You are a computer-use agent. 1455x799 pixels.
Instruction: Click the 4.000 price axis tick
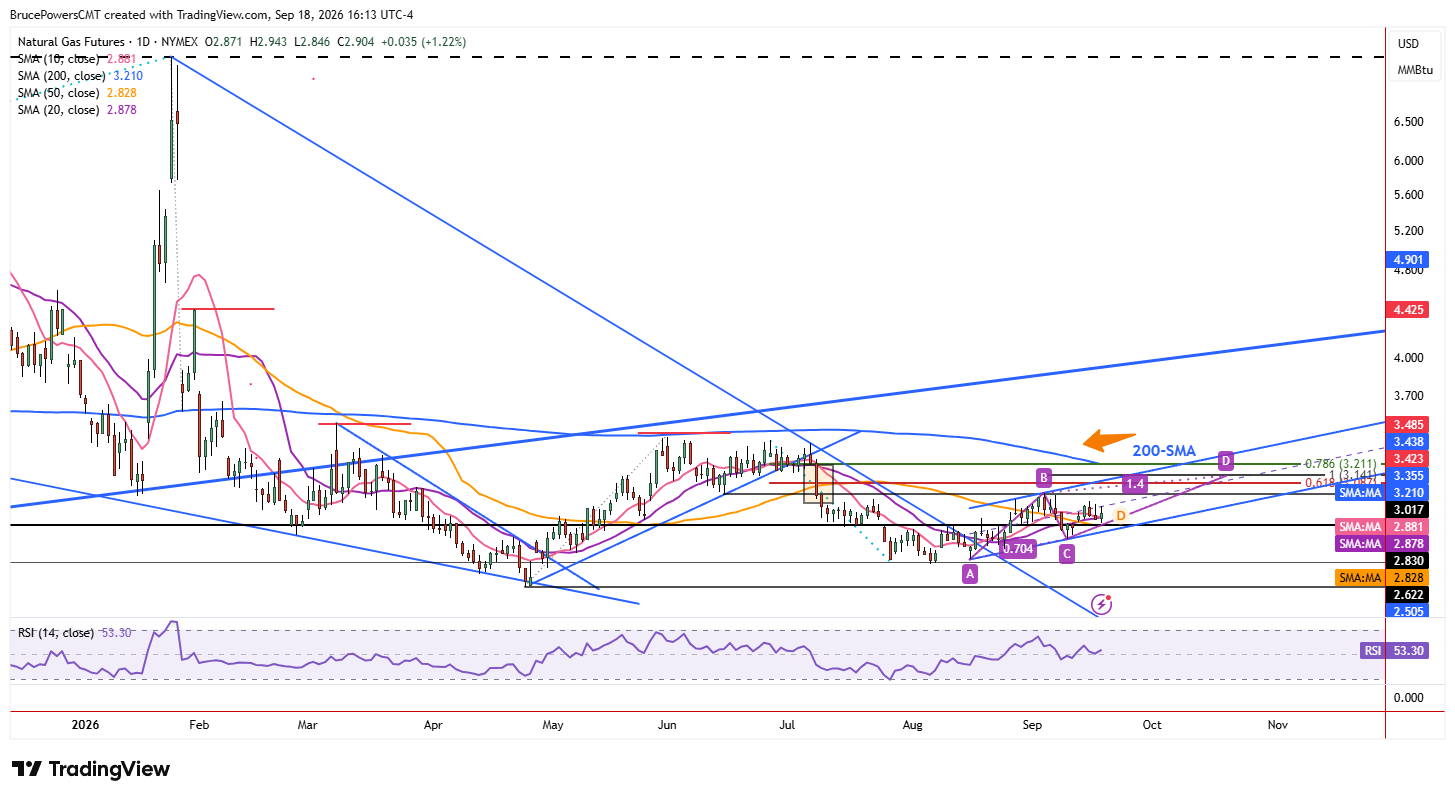pos(1408,358)
